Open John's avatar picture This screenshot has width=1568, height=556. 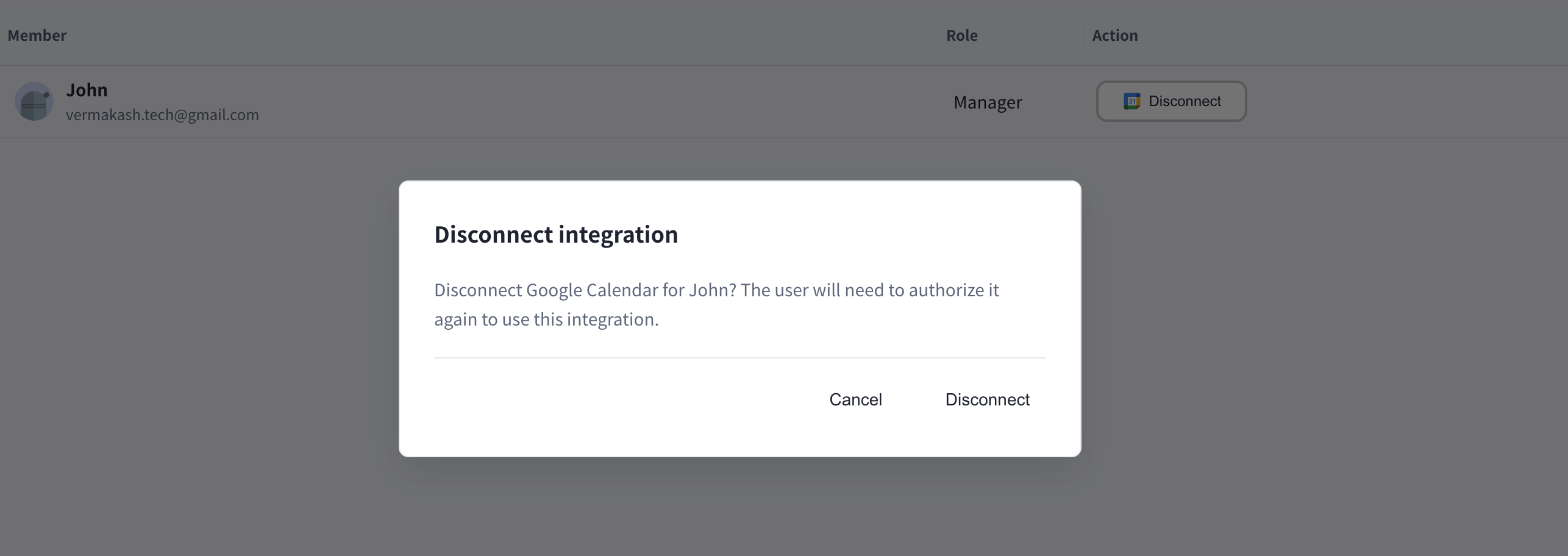(34, 101)
